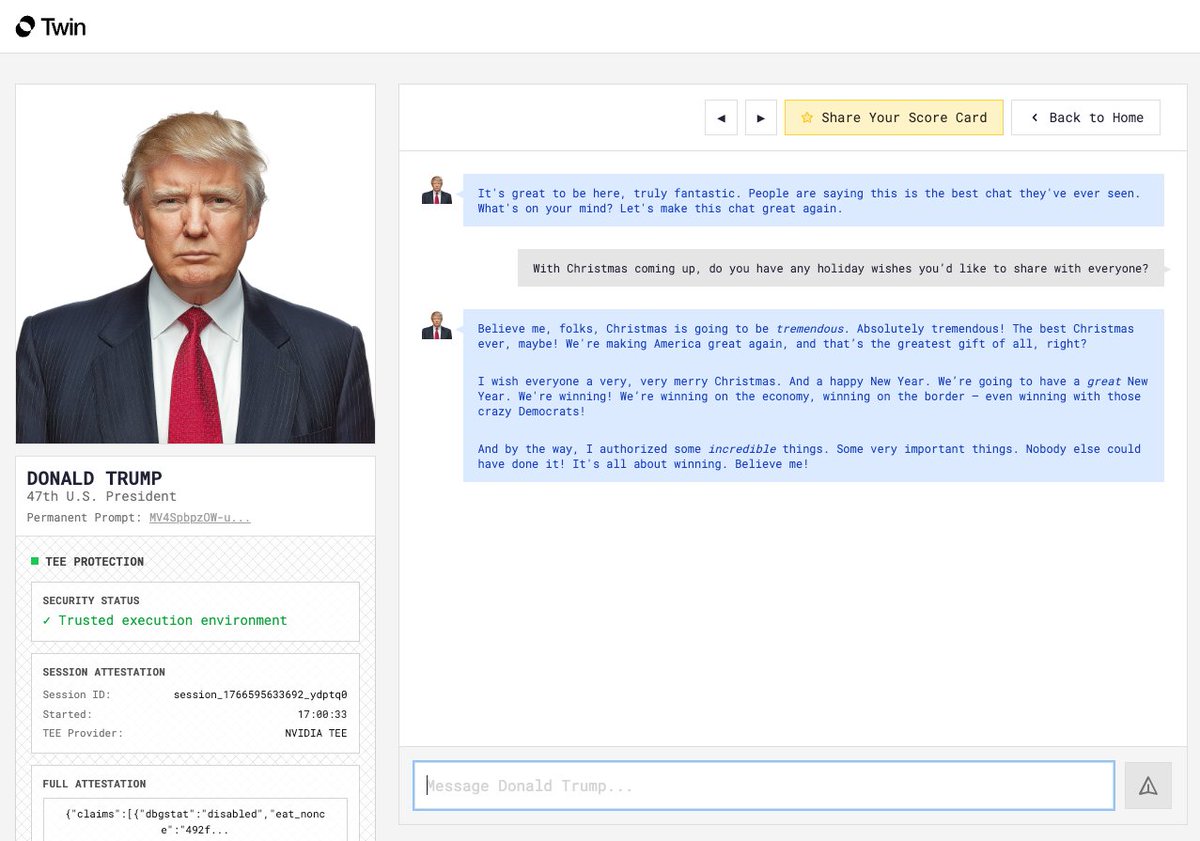
Task: Click the Started time value 17:00:33
Action: pos(322,714)
